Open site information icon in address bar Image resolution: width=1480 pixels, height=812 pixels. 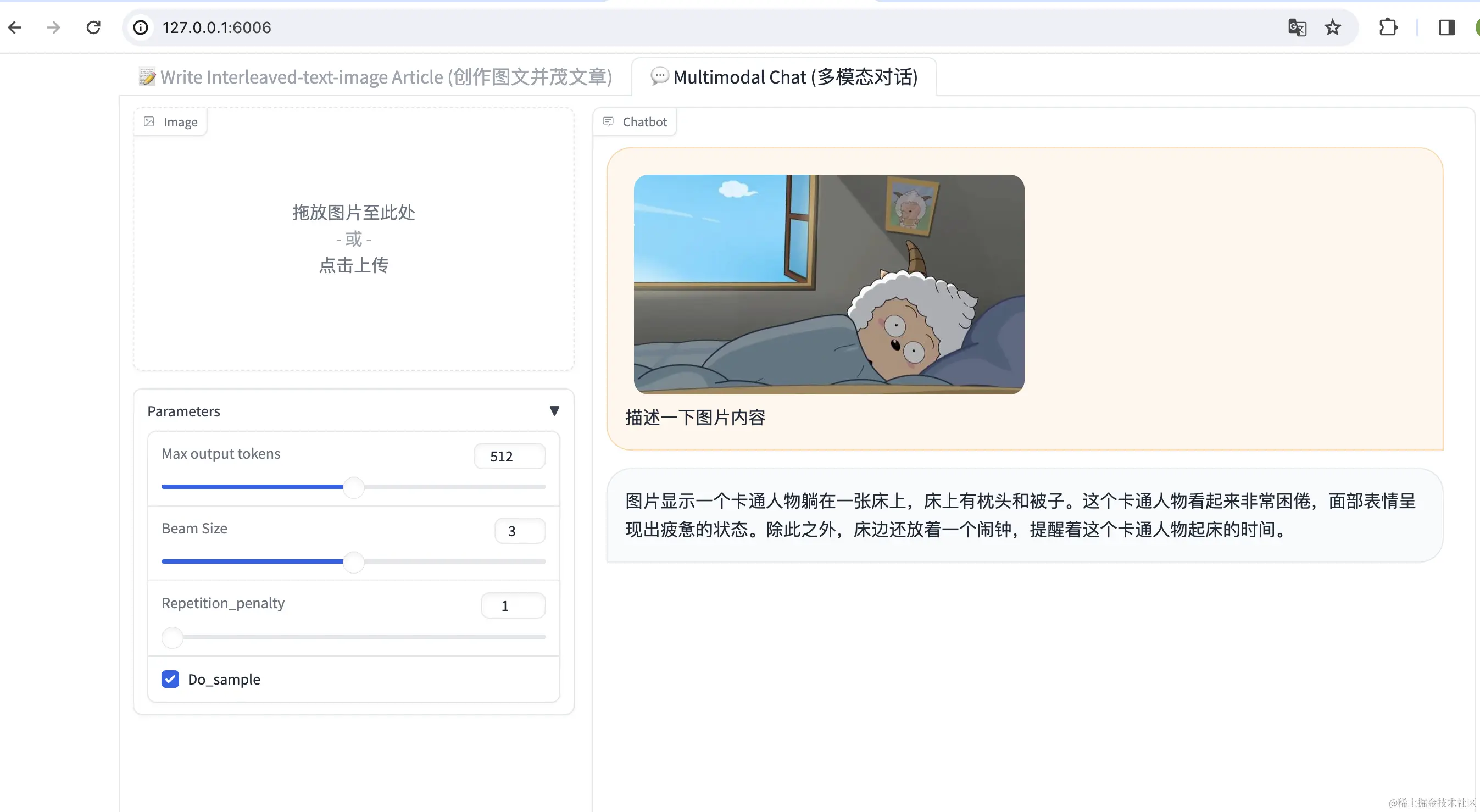click(141, 27)
